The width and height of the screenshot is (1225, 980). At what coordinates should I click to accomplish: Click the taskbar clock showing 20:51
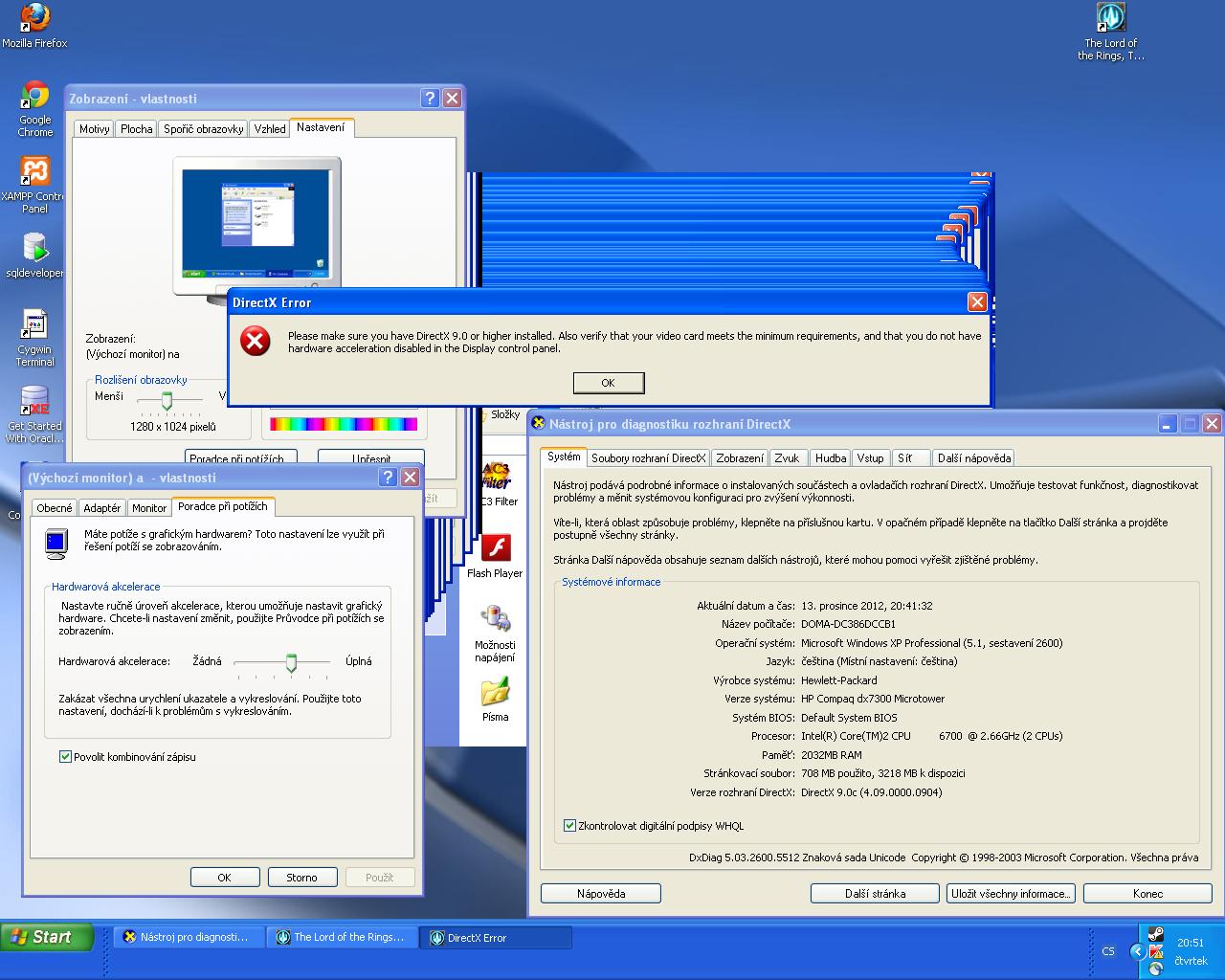1191,943
